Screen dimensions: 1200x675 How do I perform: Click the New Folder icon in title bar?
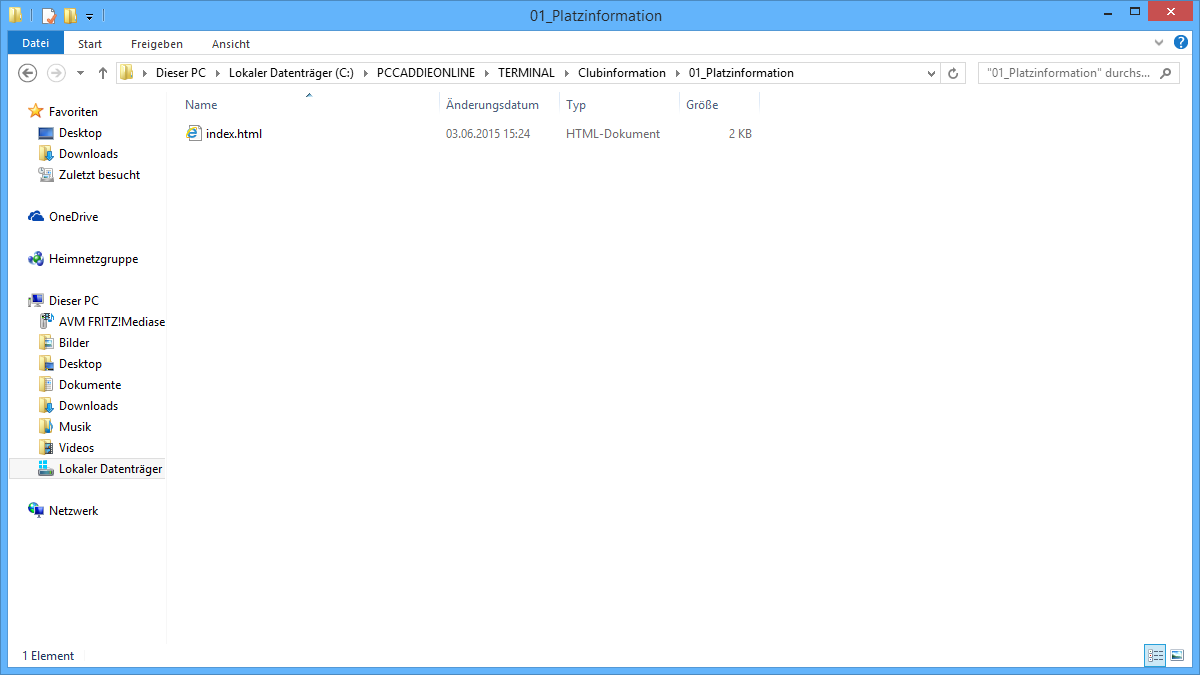click(69, 16)
